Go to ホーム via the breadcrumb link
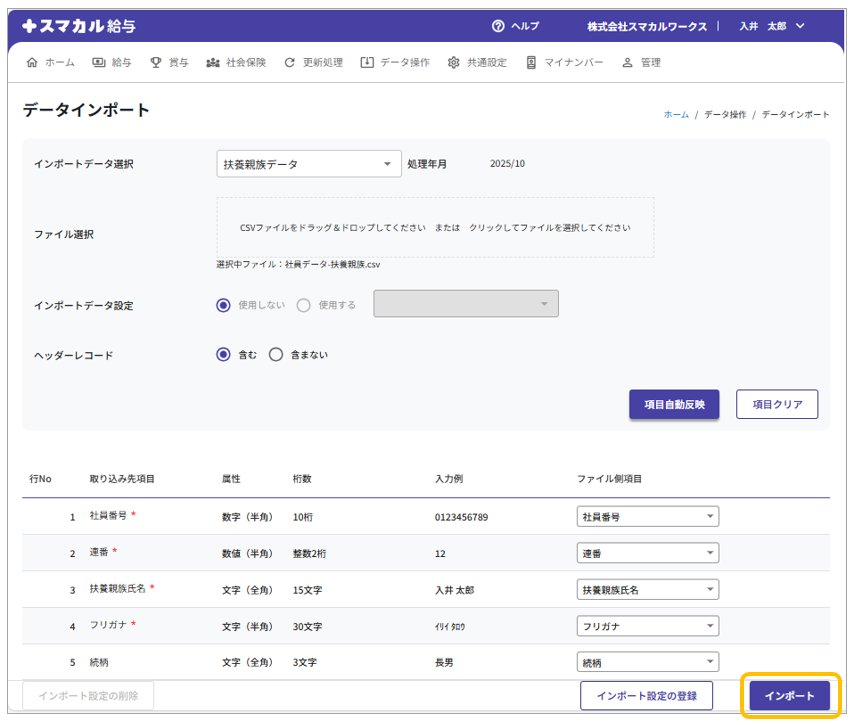The height and width of the screenshot is (725, 856). [x=676, y=115]
